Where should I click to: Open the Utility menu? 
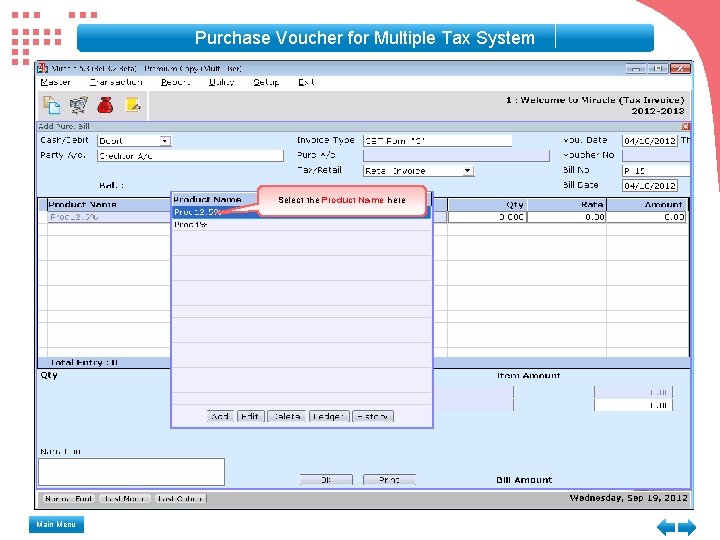click(221, 82)
